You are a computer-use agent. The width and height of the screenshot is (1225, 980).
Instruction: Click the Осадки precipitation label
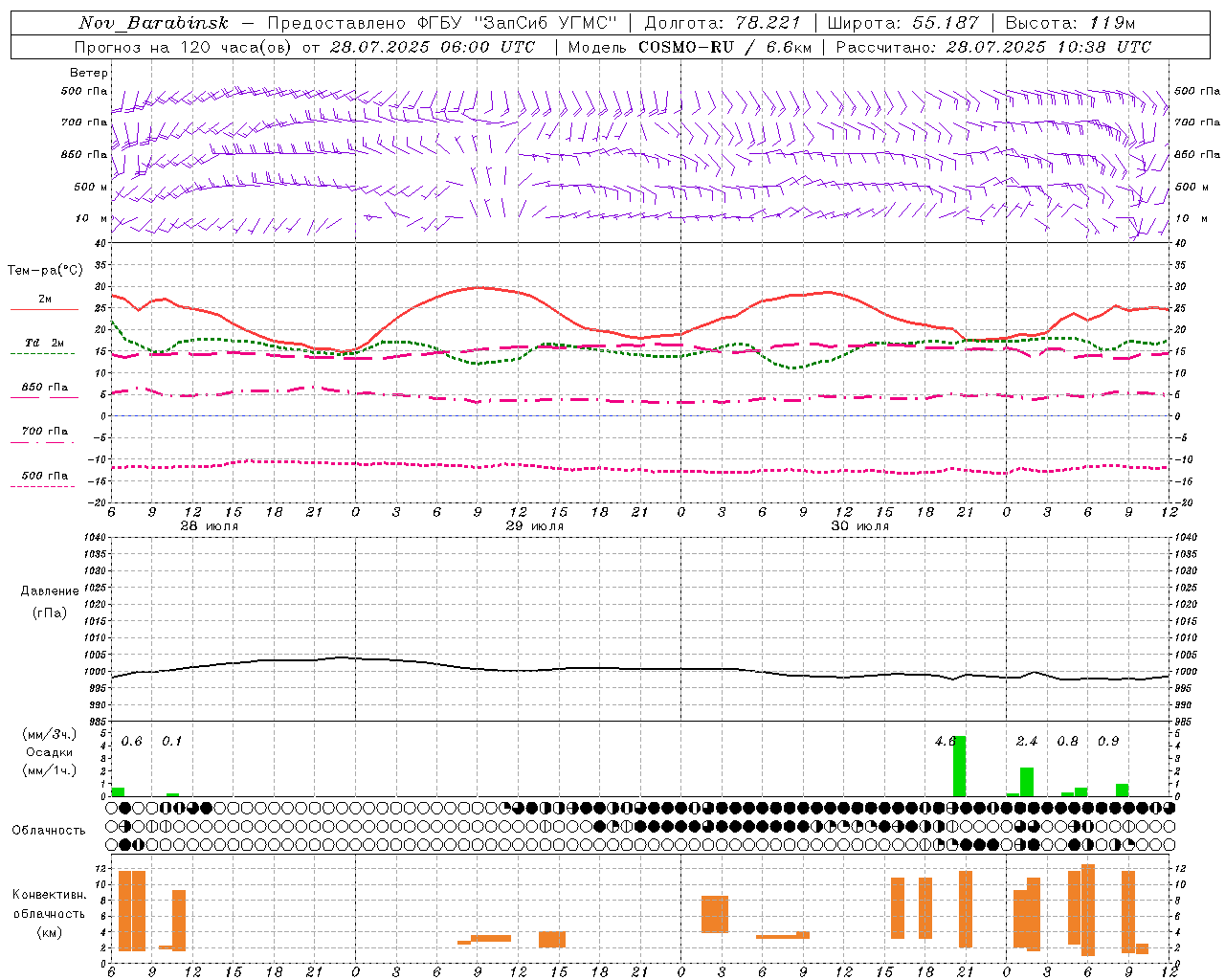click(x=49, y=752)
